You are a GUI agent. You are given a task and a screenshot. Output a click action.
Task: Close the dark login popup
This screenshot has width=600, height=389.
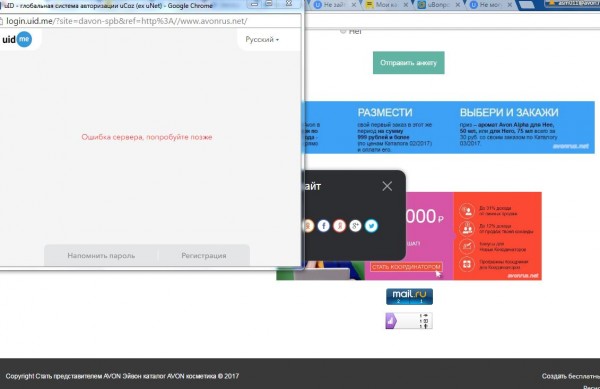point(387,186)
